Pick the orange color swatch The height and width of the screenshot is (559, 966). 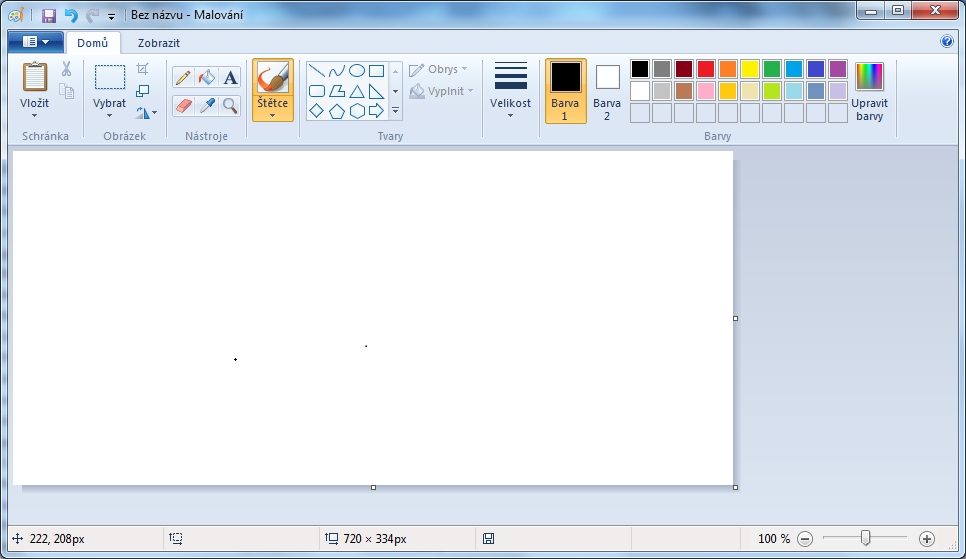coord(728,69)
